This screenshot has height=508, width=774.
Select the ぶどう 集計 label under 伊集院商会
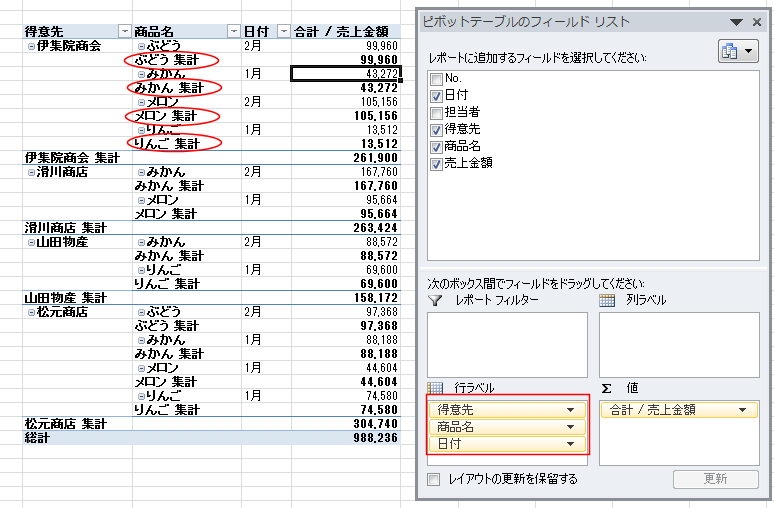(x=166, y=60)
